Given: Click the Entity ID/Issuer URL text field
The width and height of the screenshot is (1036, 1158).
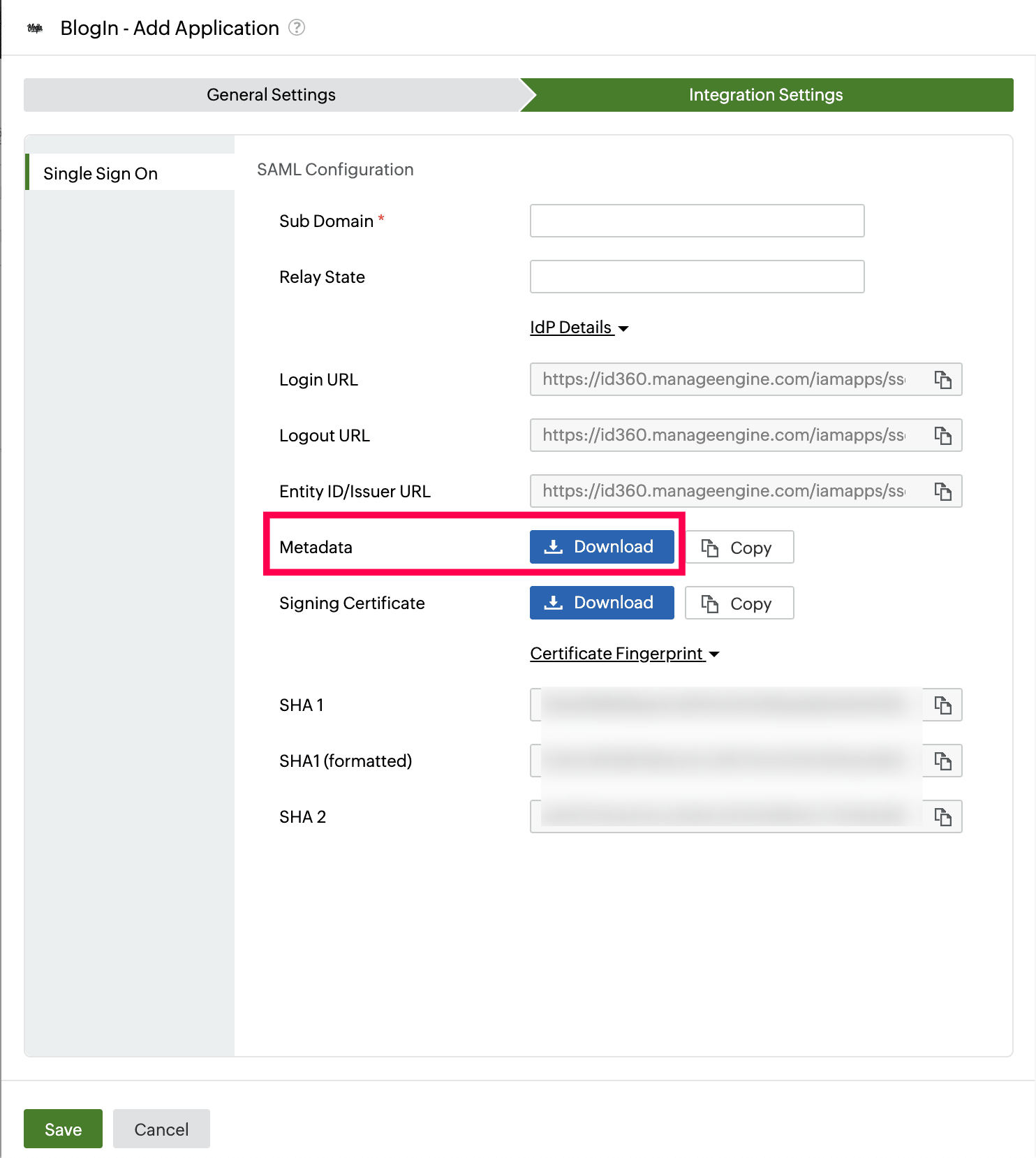Looking at the screenshot, I should pos(746,491).
